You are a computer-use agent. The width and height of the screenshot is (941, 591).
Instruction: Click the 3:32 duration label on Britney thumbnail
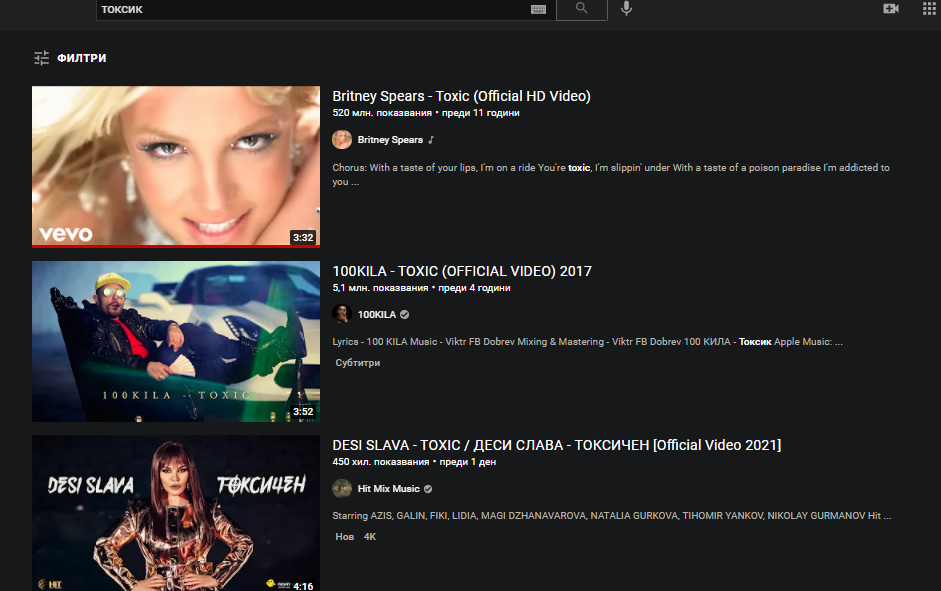303,237
